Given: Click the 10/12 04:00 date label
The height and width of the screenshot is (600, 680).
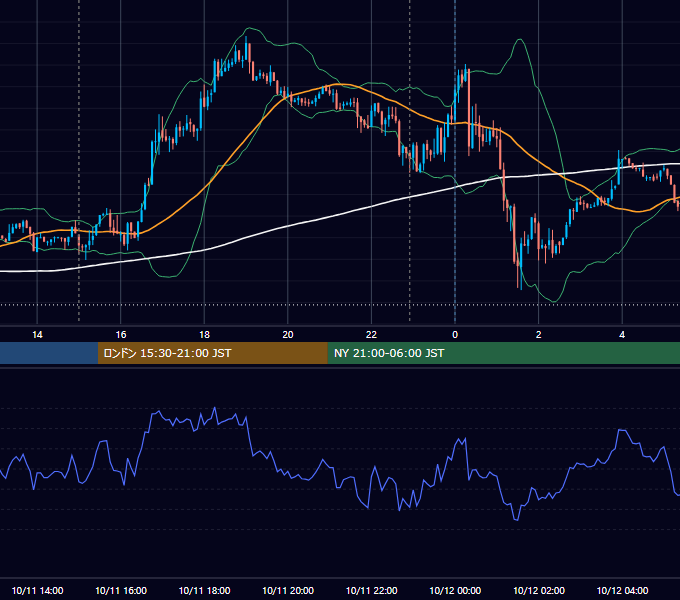Looking at the screenshot, I should [622, 590].
